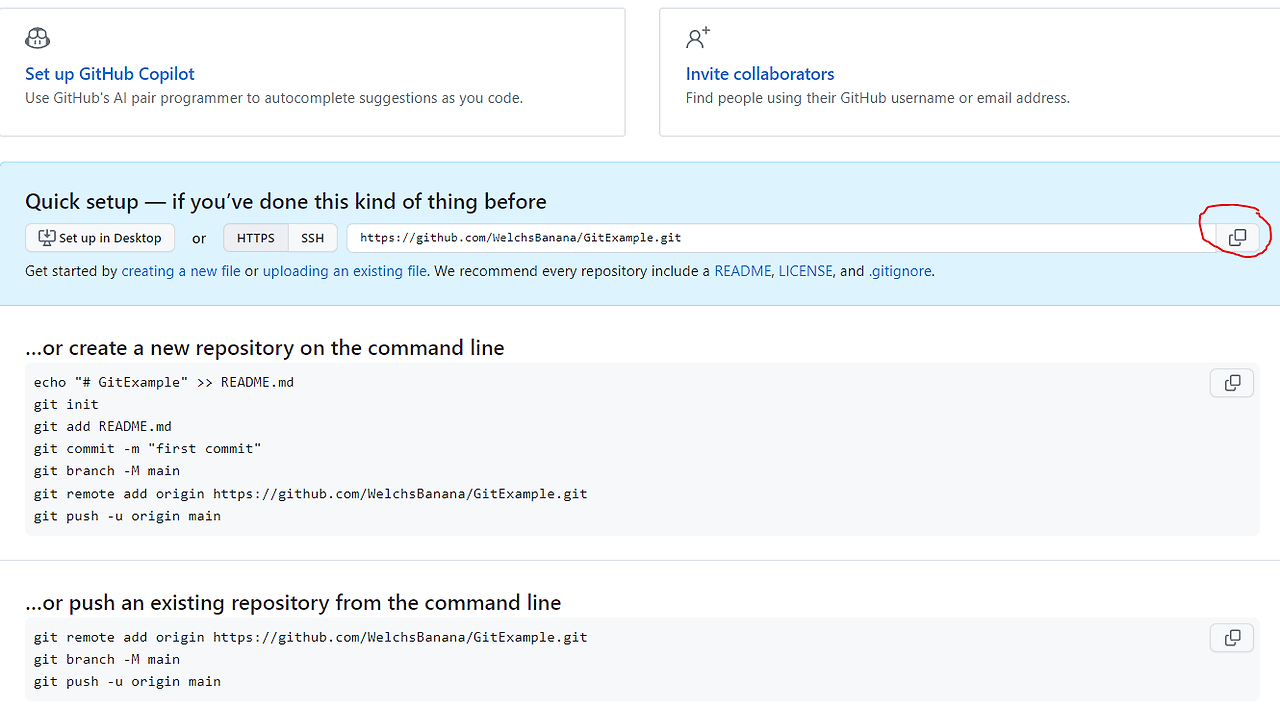Follow the uploading an existing file link
1280x707 pixels.
(x=345, y=271)
